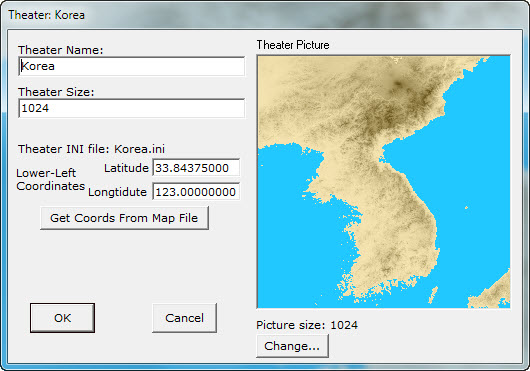Click the 'Latitude' label

(x=126, y=168)
